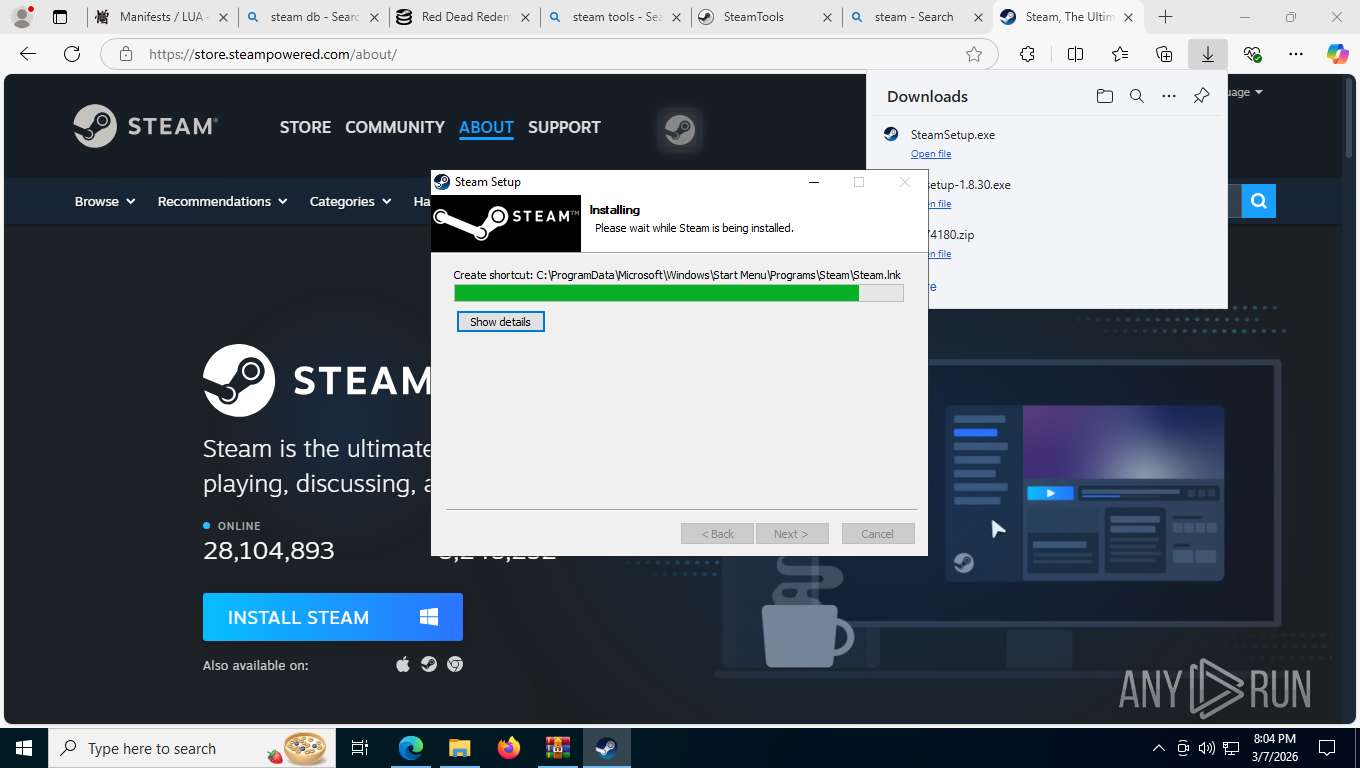Select the Apple macOS platform icon
This screenshot has height=768, width=1360.
click(x=403, y=664)
